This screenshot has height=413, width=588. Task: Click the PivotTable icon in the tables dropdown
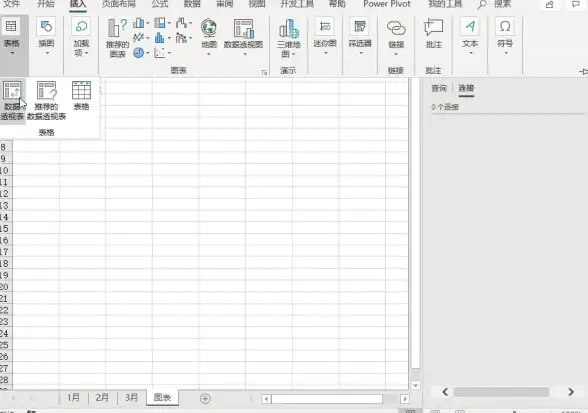[12, 91]
